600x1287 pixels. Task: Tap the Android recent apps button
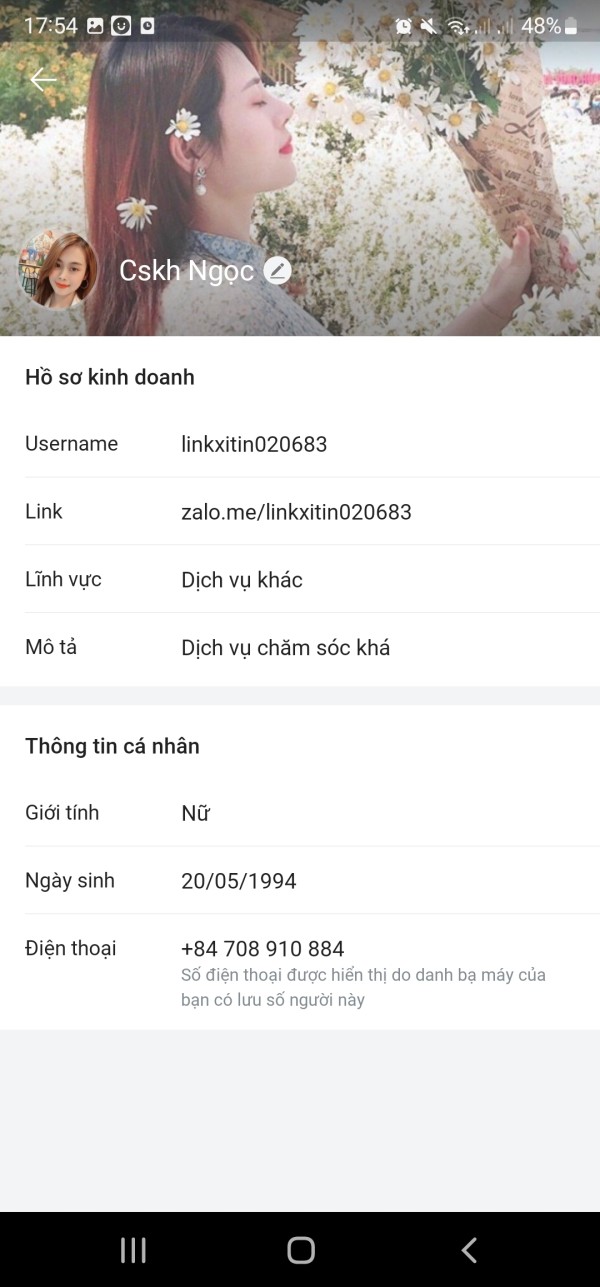pos(133,1249)
